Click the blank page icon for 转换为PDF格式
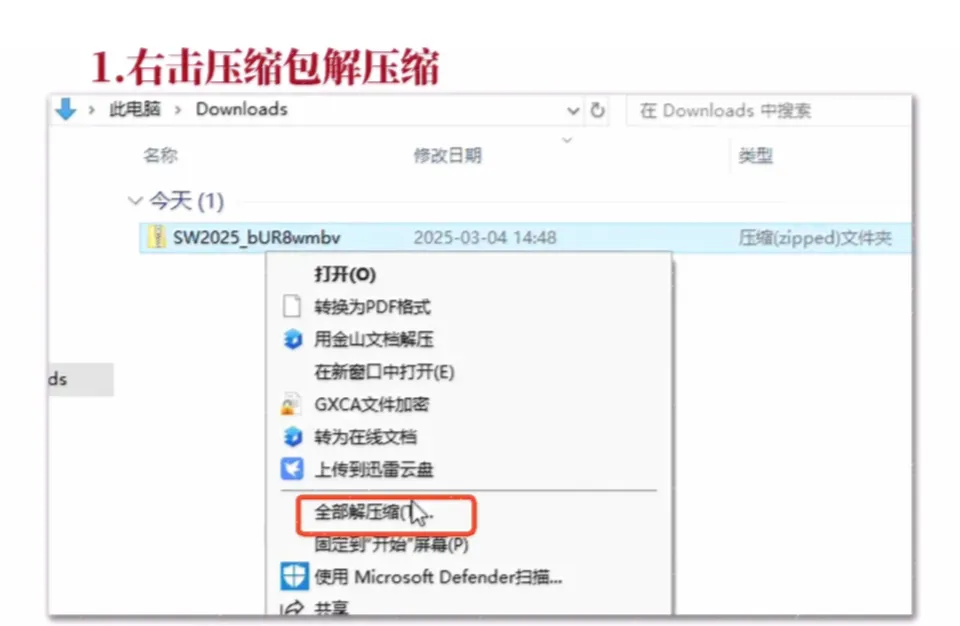 point(292,306)
